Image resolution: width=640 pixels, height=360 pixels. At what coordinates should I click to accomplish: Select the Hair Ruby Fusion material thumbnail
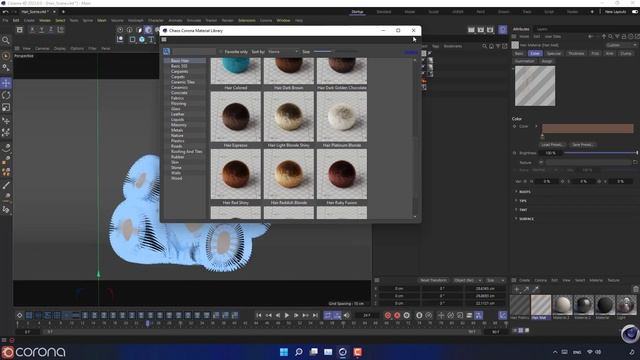coord(342,174)
